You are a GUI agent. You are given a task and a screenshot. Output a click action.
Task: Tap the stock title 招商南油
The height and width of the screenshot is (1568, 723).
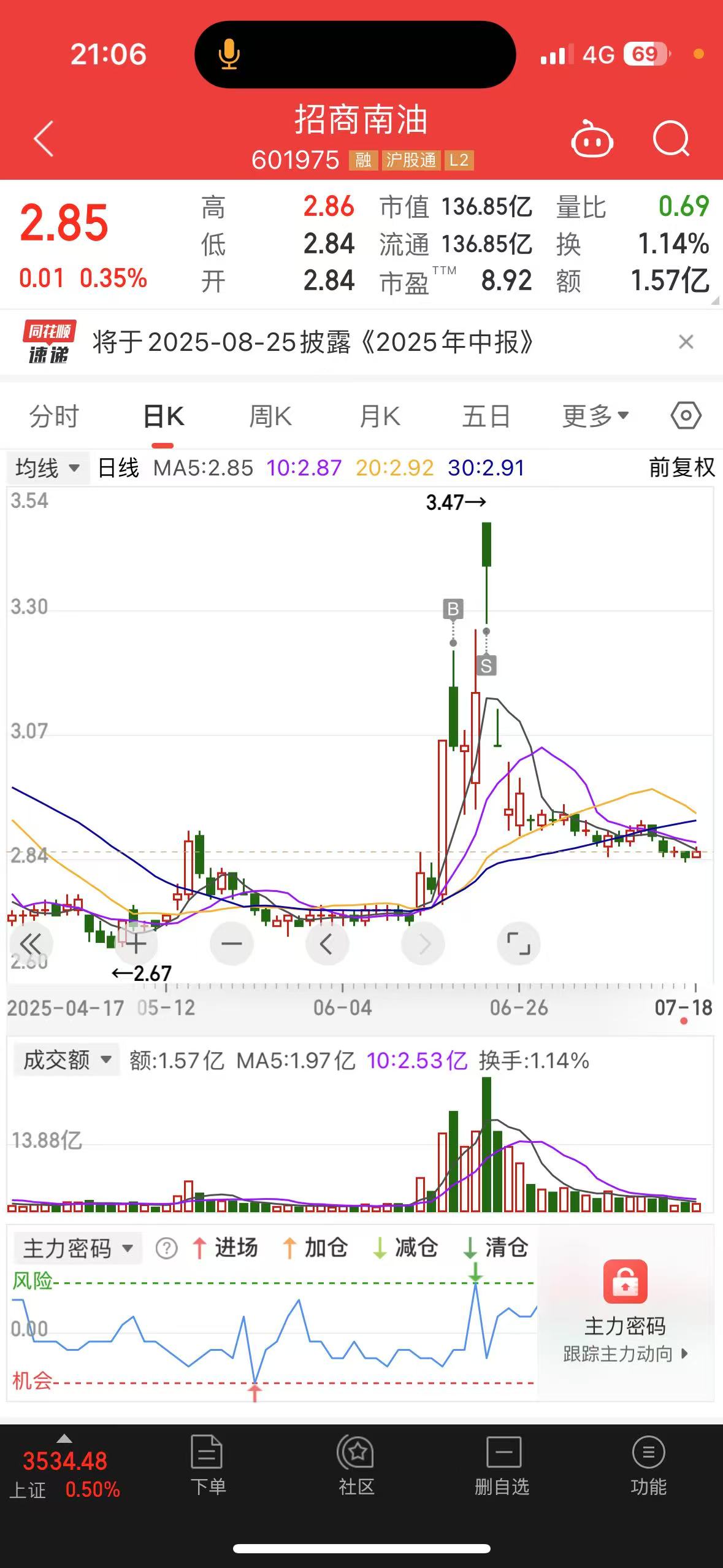361,120
